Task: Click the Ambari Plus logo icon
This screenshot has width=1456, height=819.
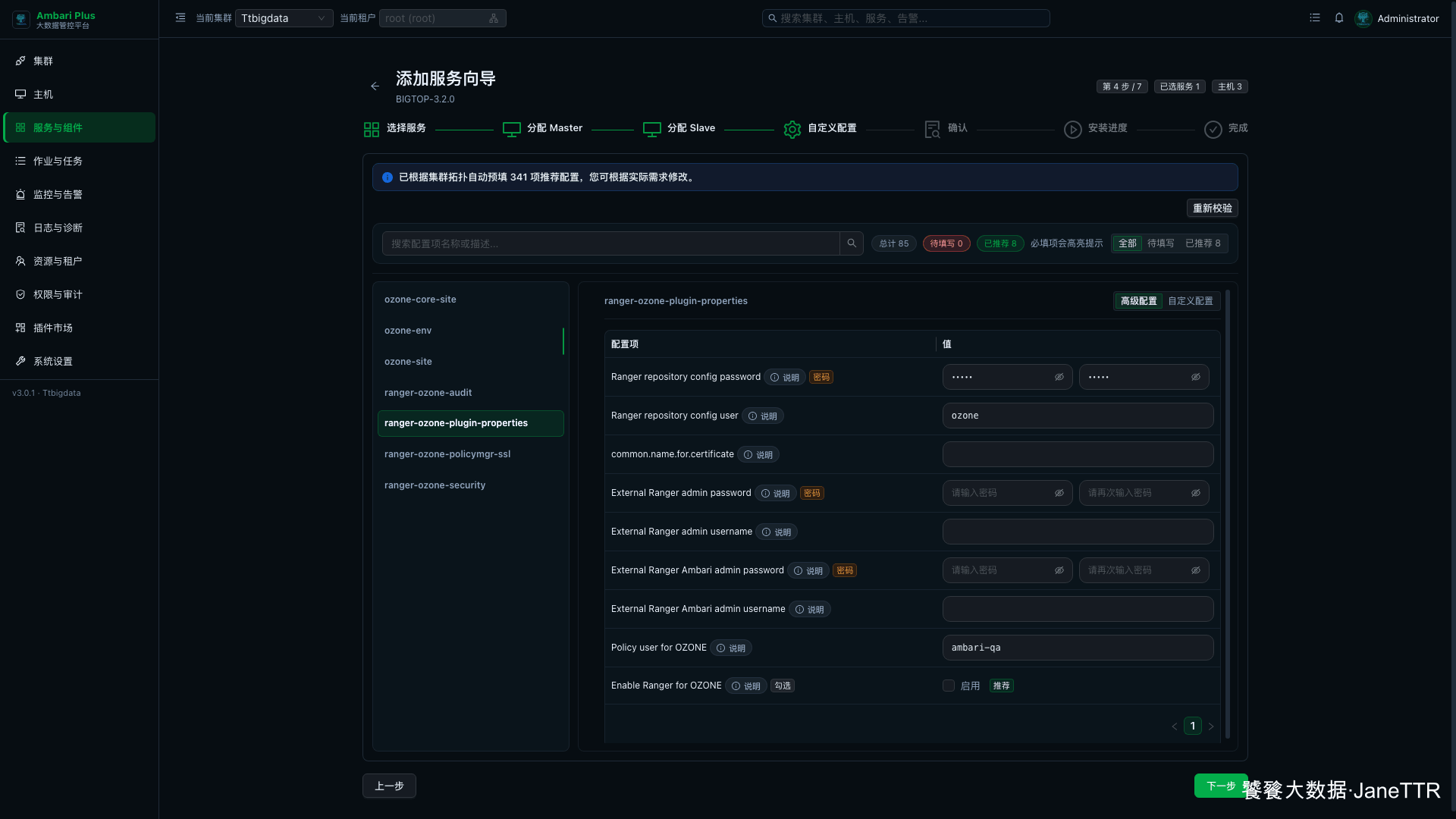Action: click(x=21, y=19)
